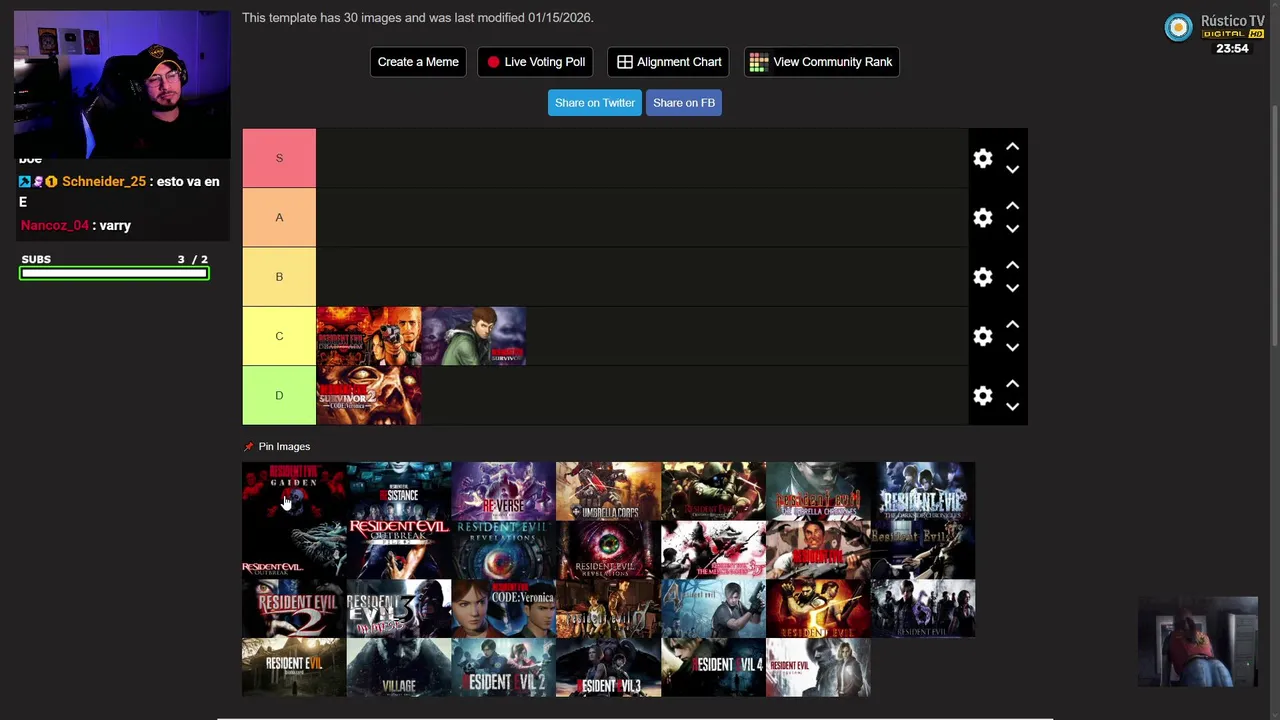Select Revelations 2 image with red eye
Screen dimensions: 1280x720
(608, 550)
